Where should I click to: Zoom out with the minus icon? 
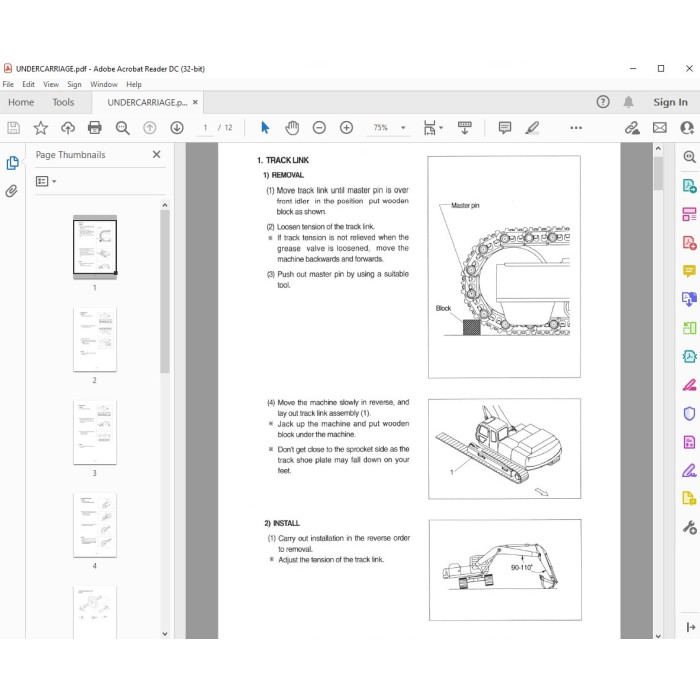(319, 128)
